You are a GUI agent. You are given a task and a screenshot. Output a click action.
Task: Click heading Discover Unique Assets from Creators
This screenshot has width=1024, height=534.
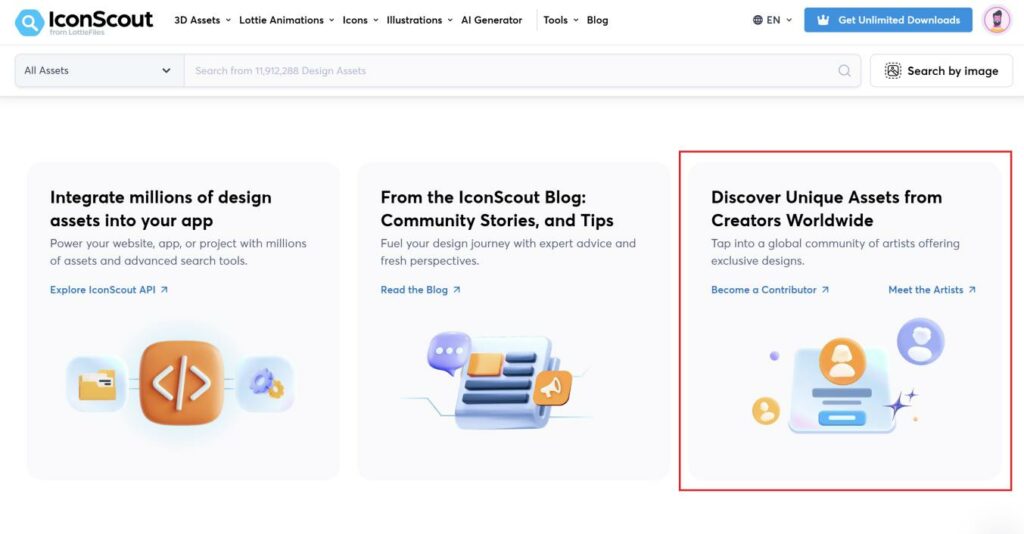[x=826, y=209]
